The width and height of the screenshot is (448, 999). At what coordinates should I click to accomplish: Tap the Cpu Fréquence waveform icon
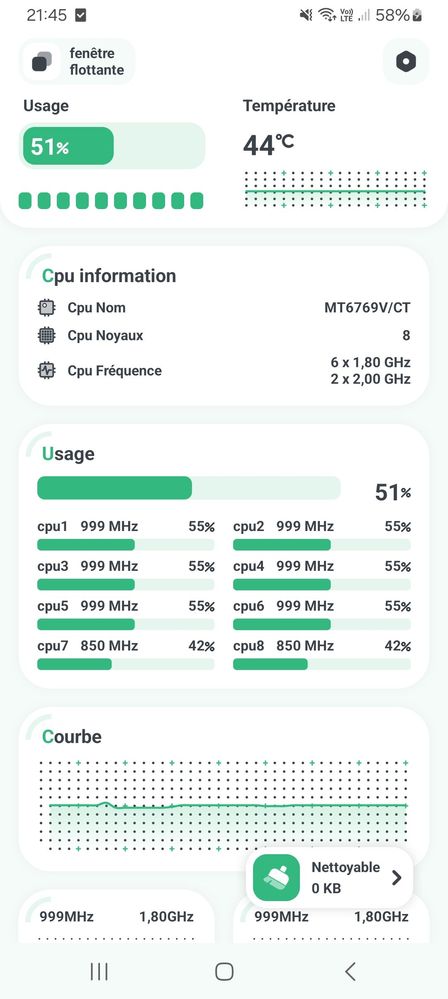(x=47, y=371)
